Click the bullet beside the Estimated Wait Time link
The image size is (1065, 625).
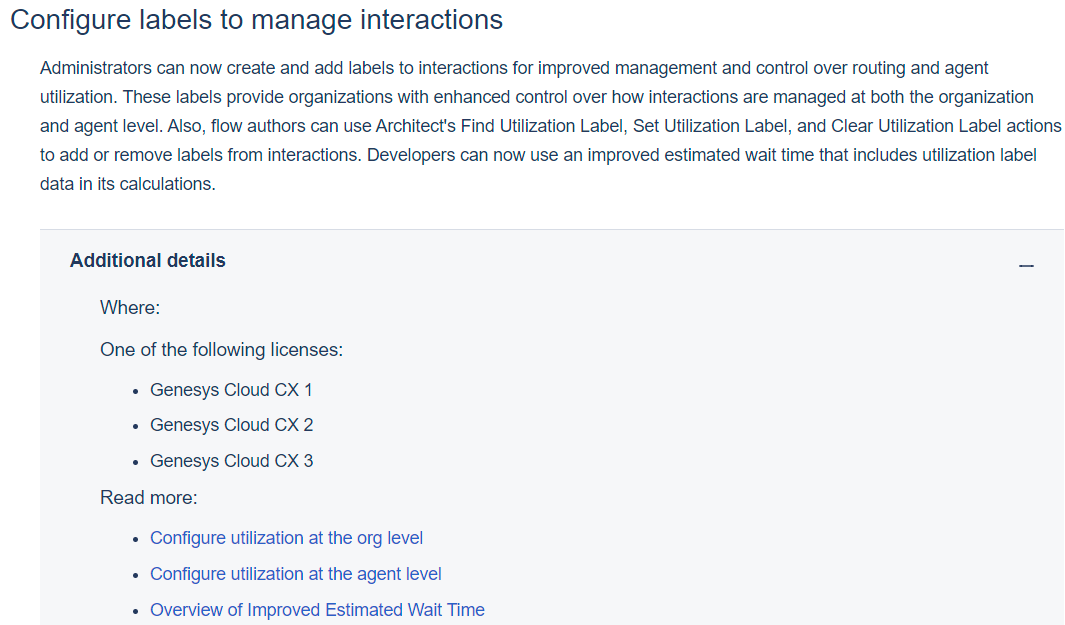137,609
